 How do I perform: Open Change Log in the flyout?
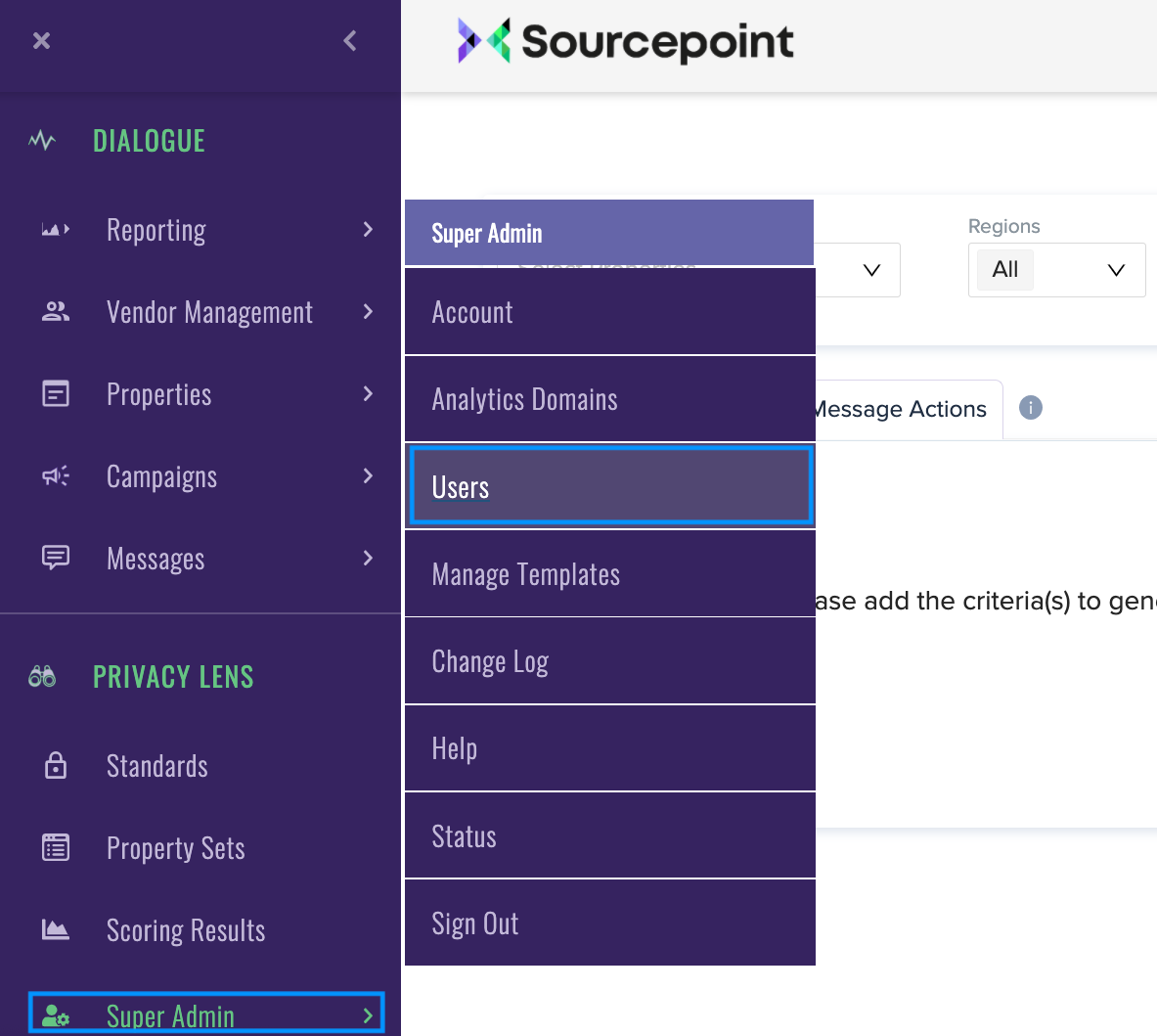[x=610, y=661]
